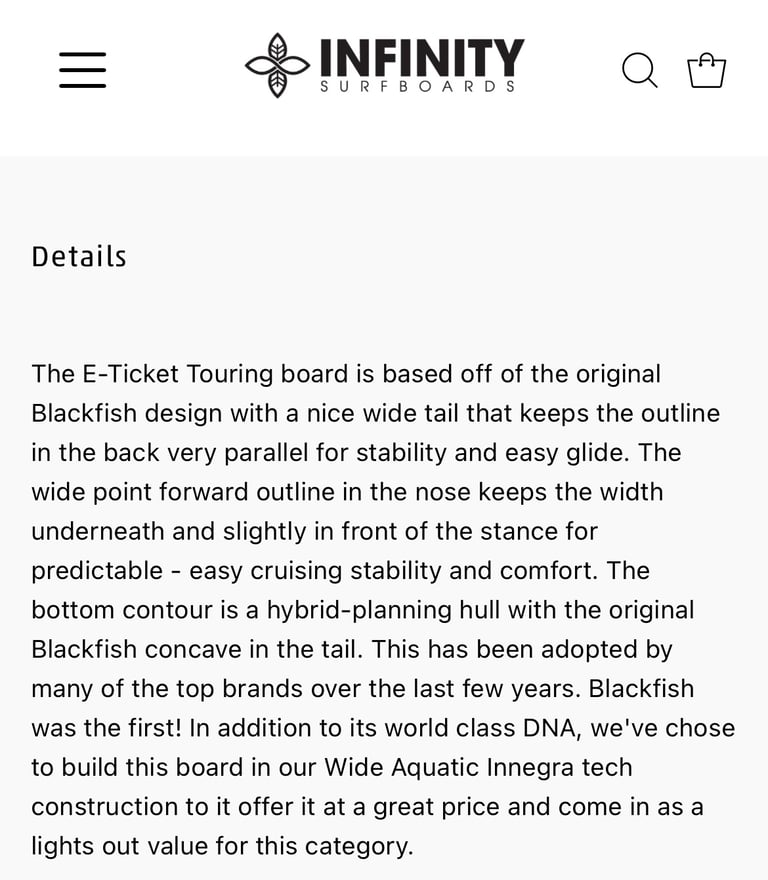
Task: Click the Infinity leaf logo emblem
Action: tap(277, 65)
